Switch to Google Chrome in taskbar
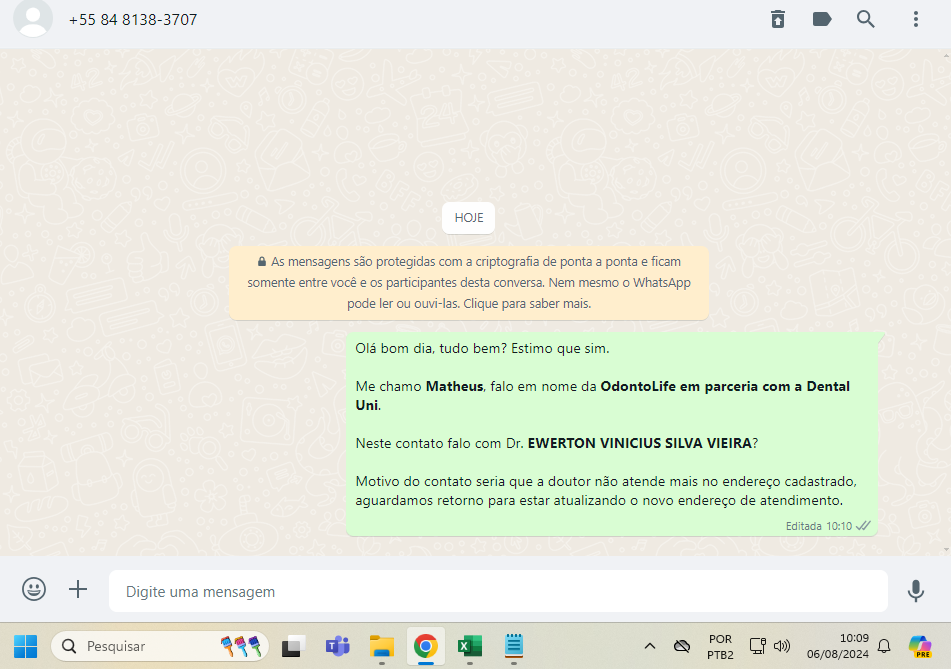The height and width of the screenshot is (669, 951). pos(426,647)
